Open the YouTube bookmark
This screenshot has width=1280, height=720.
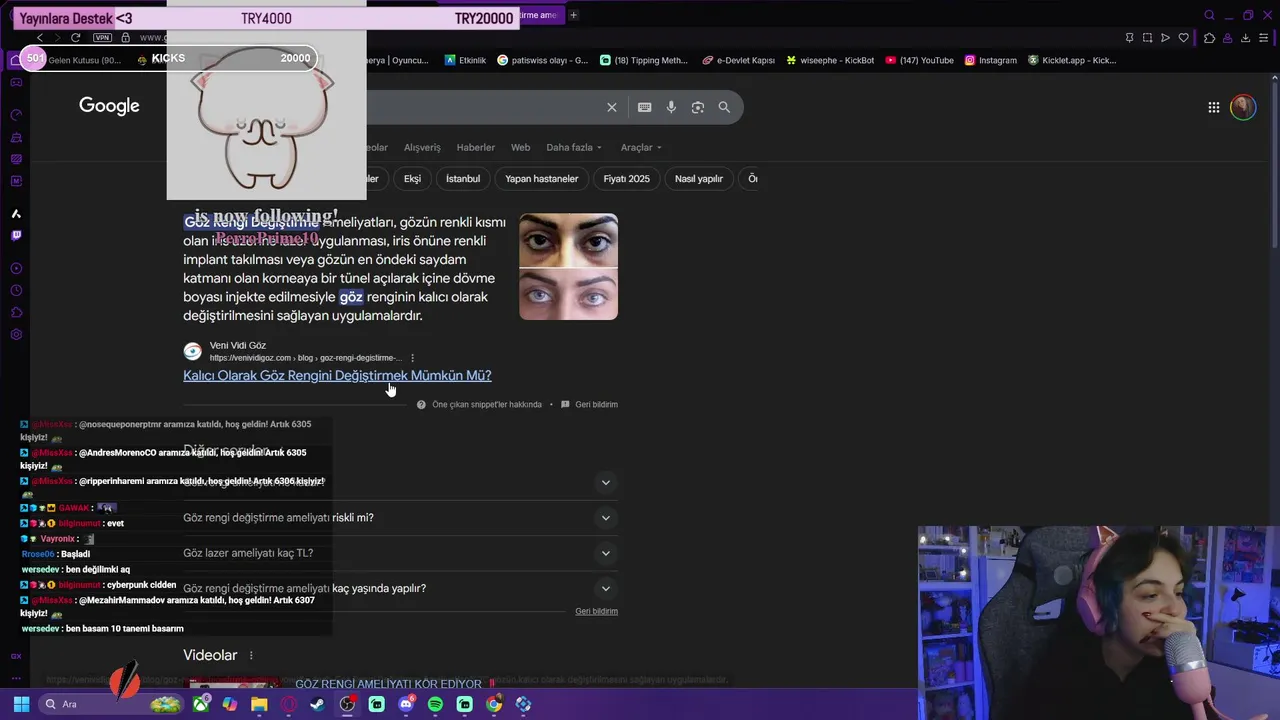coord(920,60)
